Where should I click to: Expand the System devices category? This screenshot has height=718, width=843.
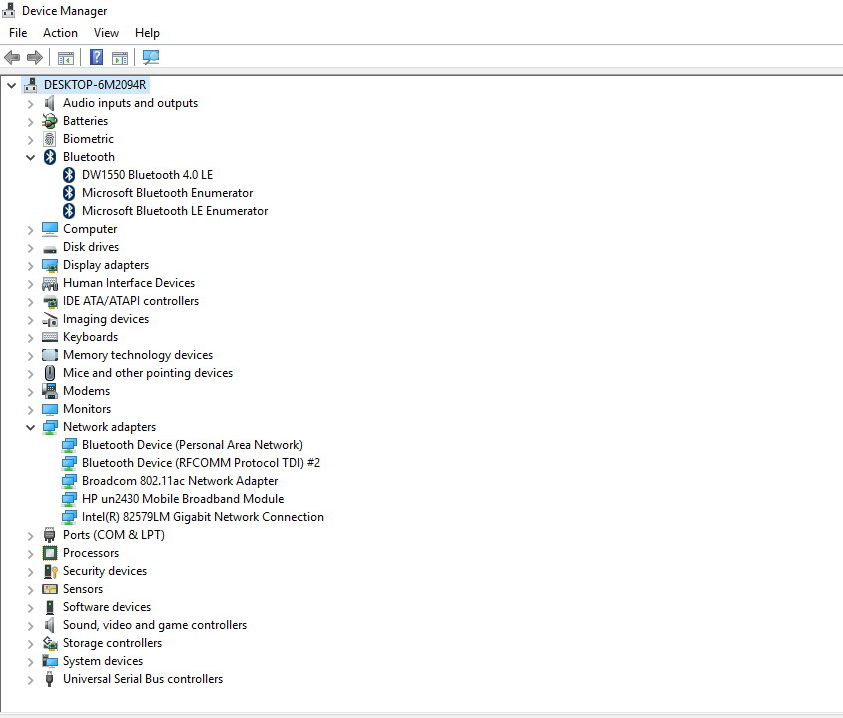[x=31, y=662]
